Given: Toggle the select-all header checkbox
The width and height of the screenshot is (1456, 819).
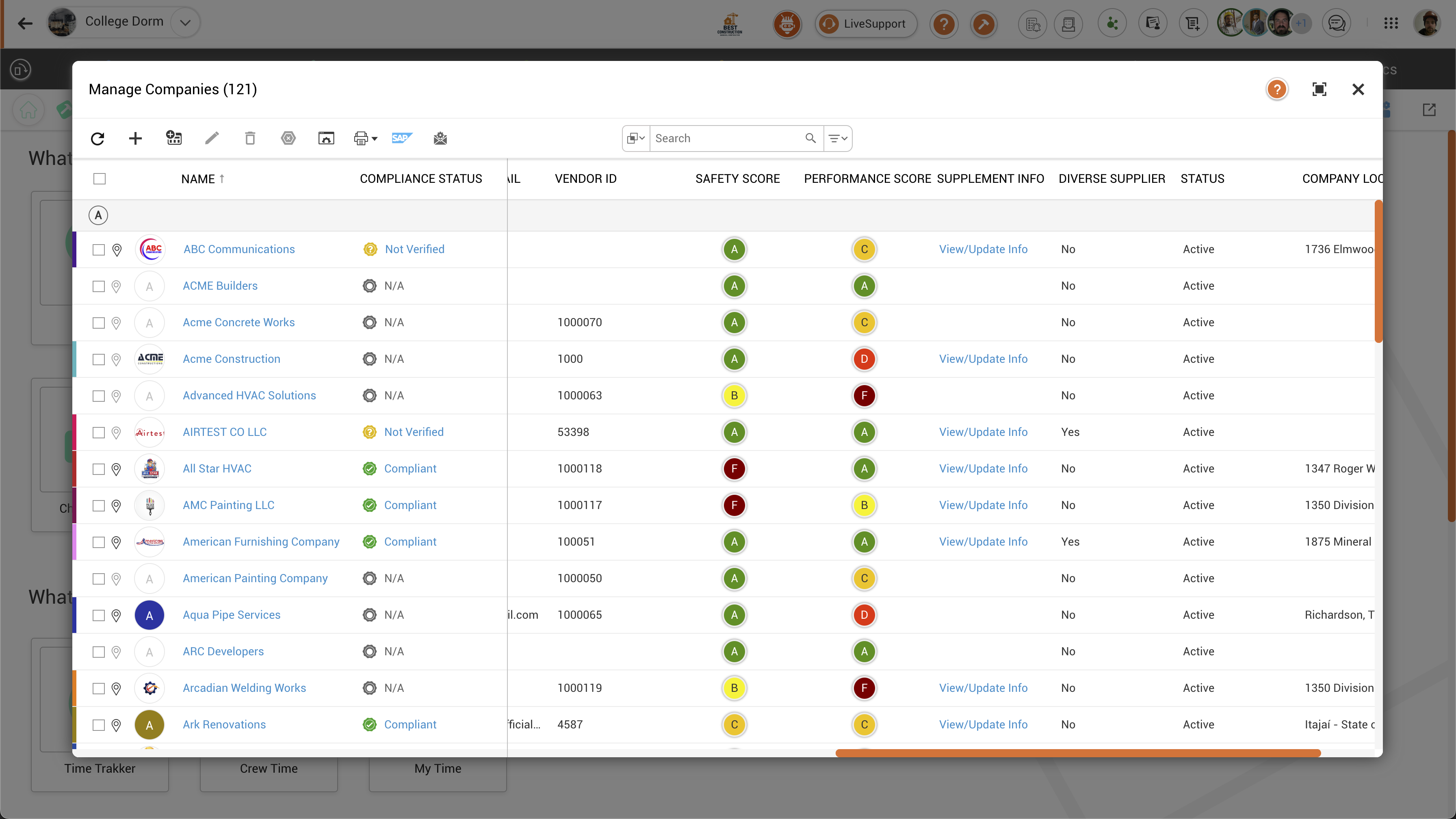Looking at the screenshot, I should pos(100,179).
